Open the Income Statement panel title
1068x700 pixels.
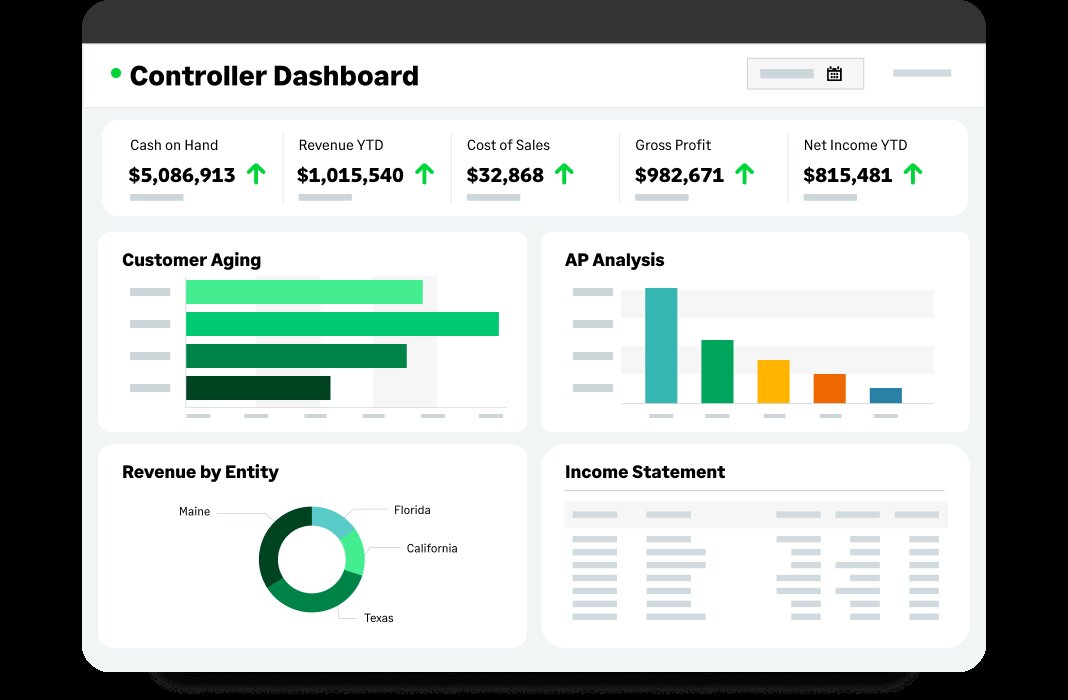point(645,472)
